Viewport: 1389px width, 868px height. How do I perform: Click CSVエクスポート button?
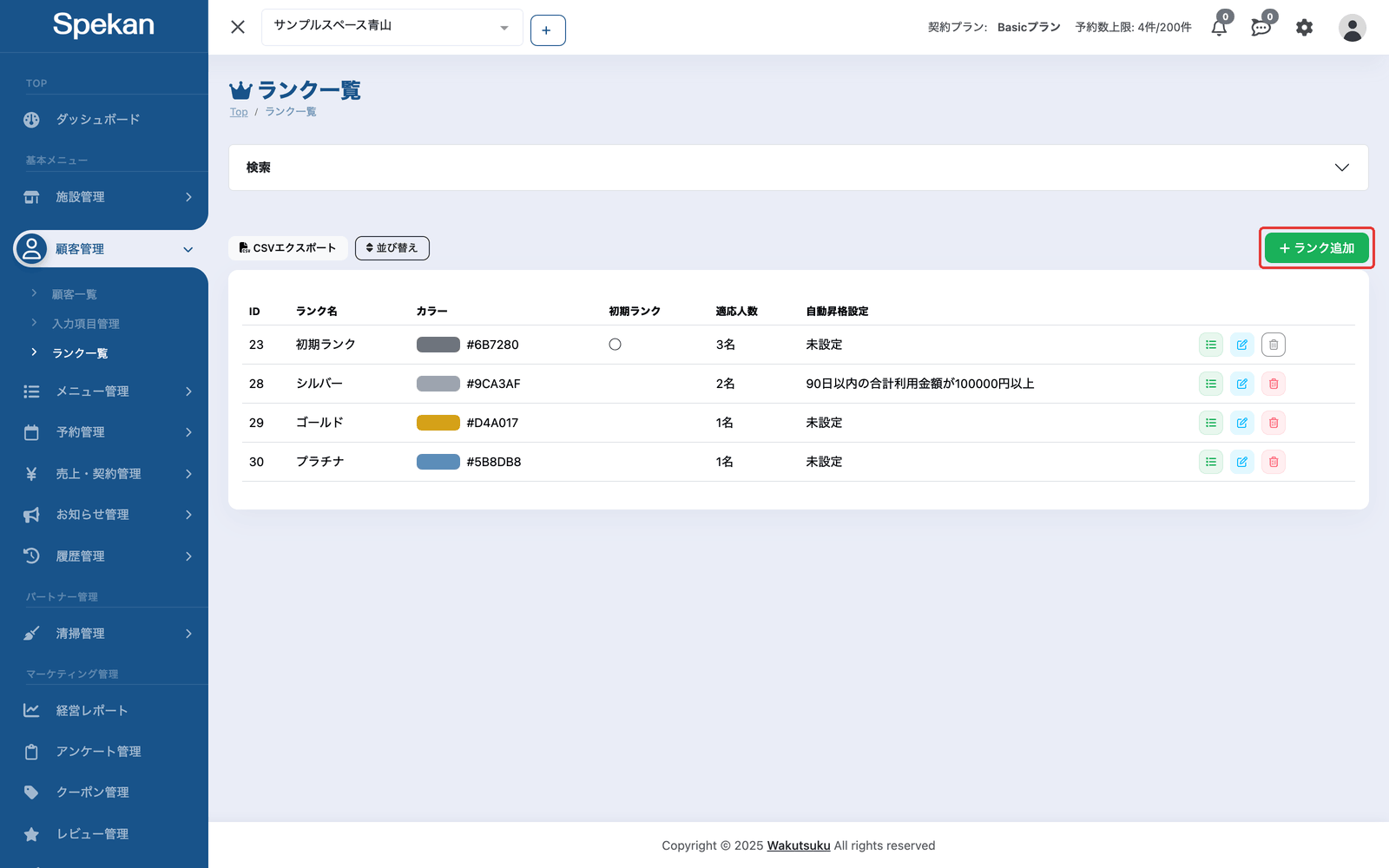coord(288,248)
